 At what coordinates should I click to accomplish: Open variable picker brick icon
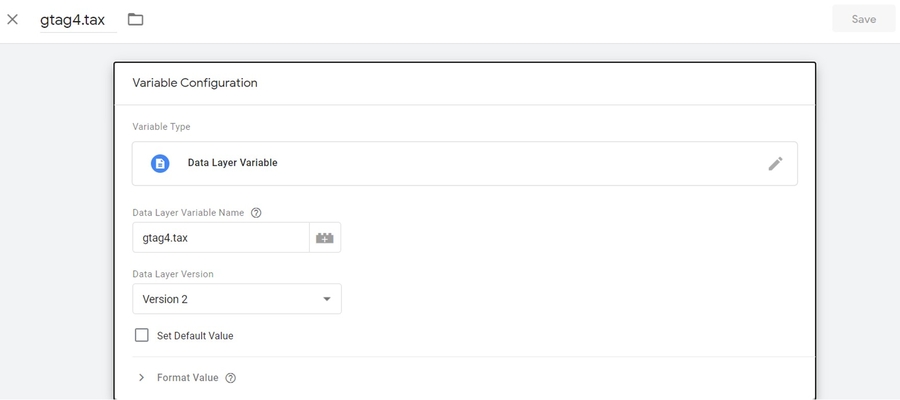click(325, 238)
